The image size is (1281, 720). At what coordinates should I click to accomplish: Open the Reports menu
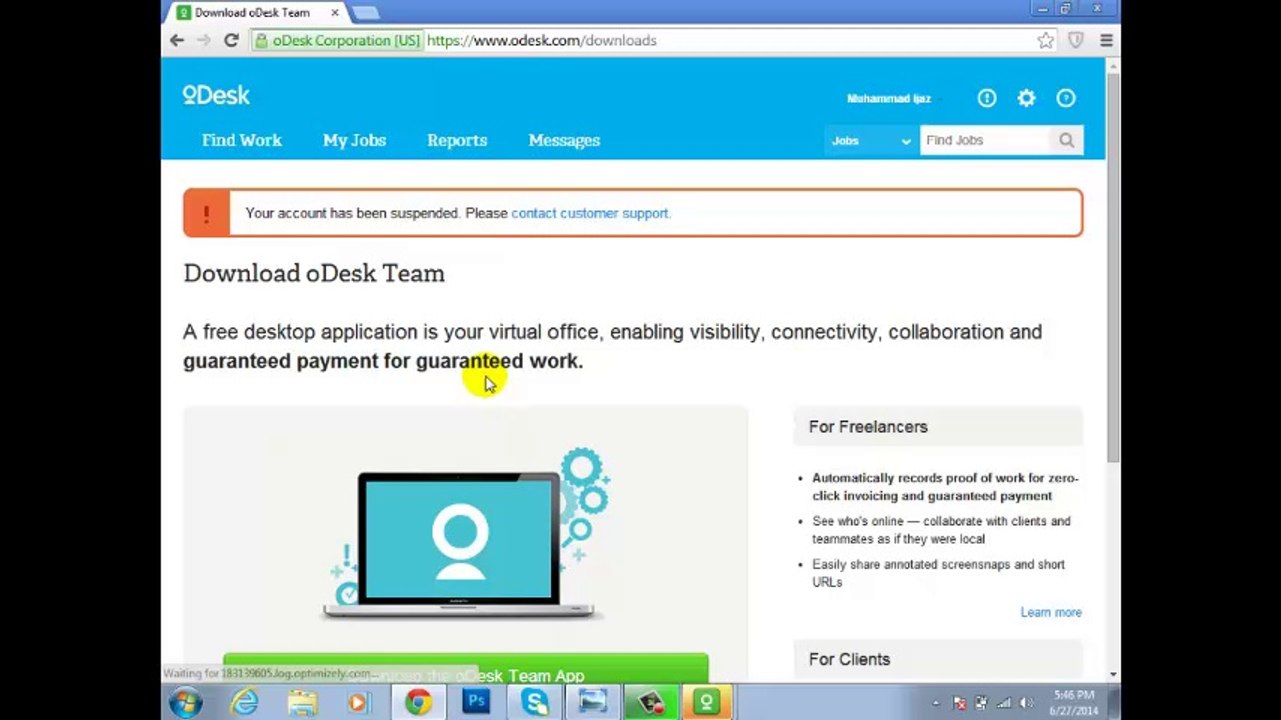pos(457,140)
